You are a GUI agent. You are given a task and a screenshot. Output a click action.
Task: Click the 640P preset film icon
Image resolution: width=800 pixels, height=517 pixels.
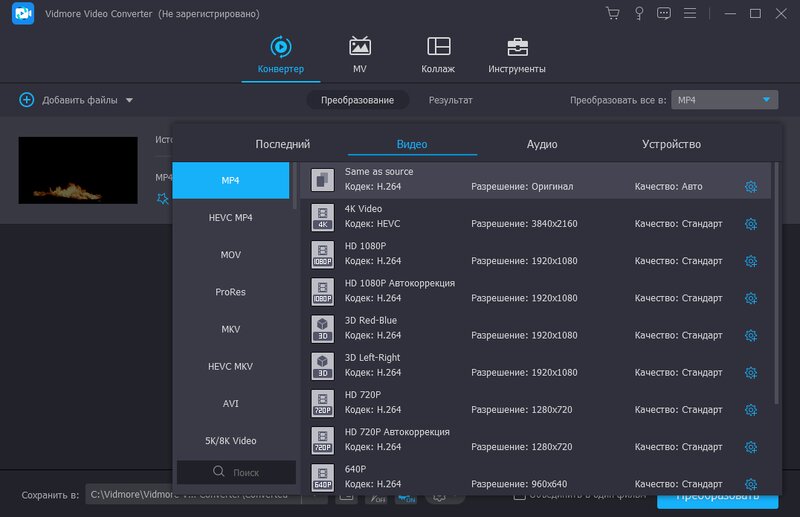[322, 477]
